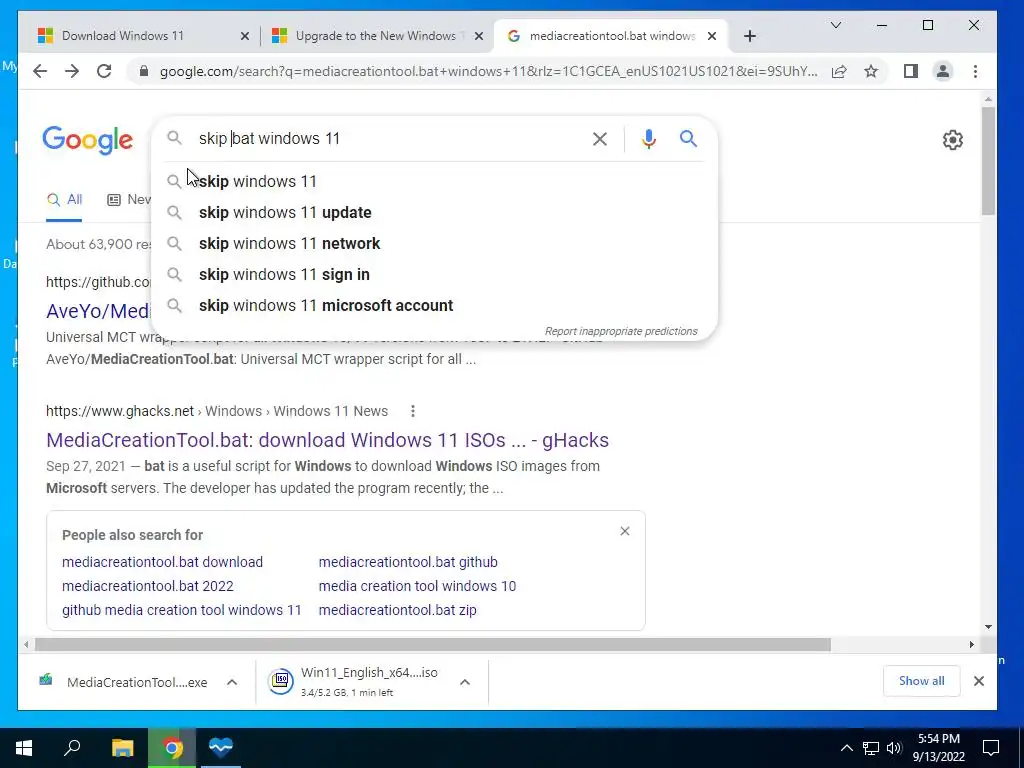Viewport: 1024px width, 768px height.
Task: Reload the current Google page
Action: pos(104,71)
